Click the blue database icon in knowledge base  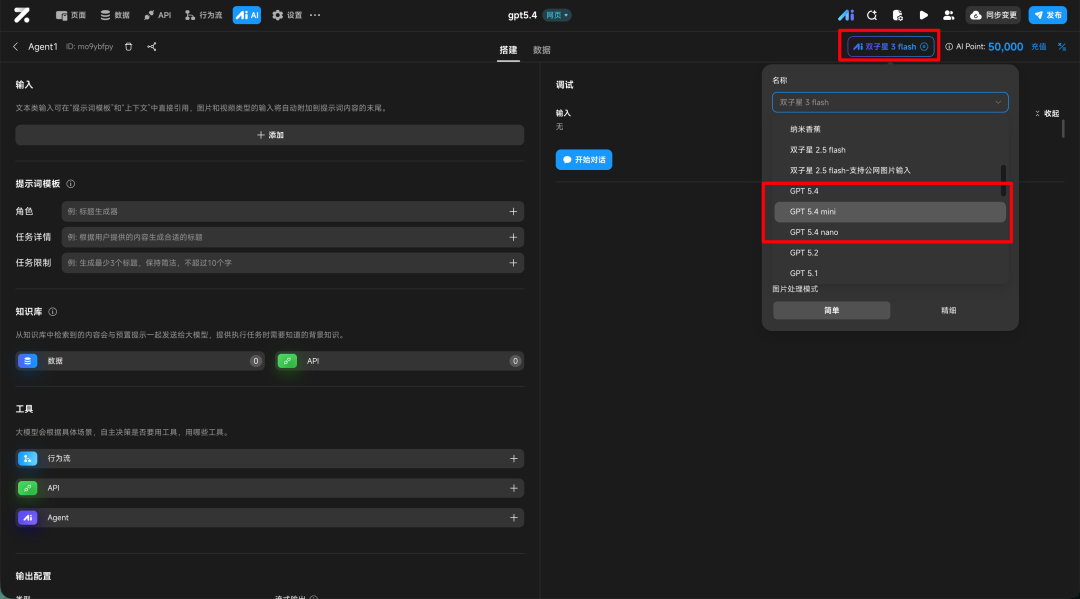point(28,361)
